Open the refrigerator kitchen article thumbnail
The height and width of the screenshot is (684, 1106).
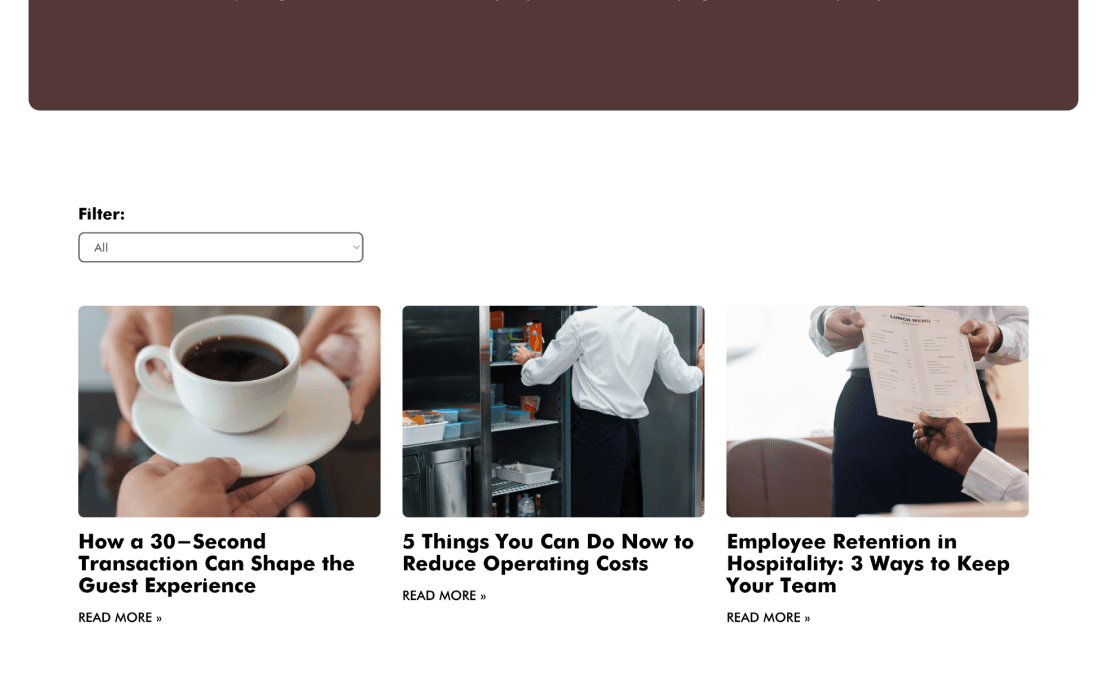(553, 411)
